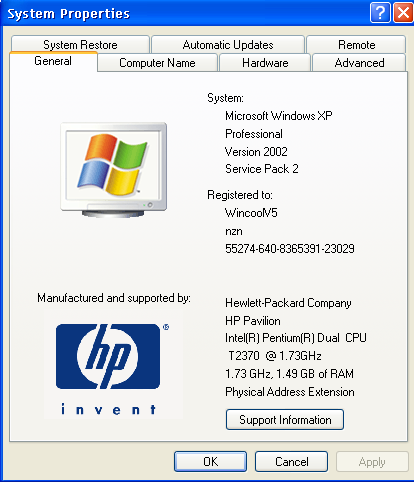Click the Hewlett-Packard Company text
Screen dimensions: 414x482
point(288,303)
